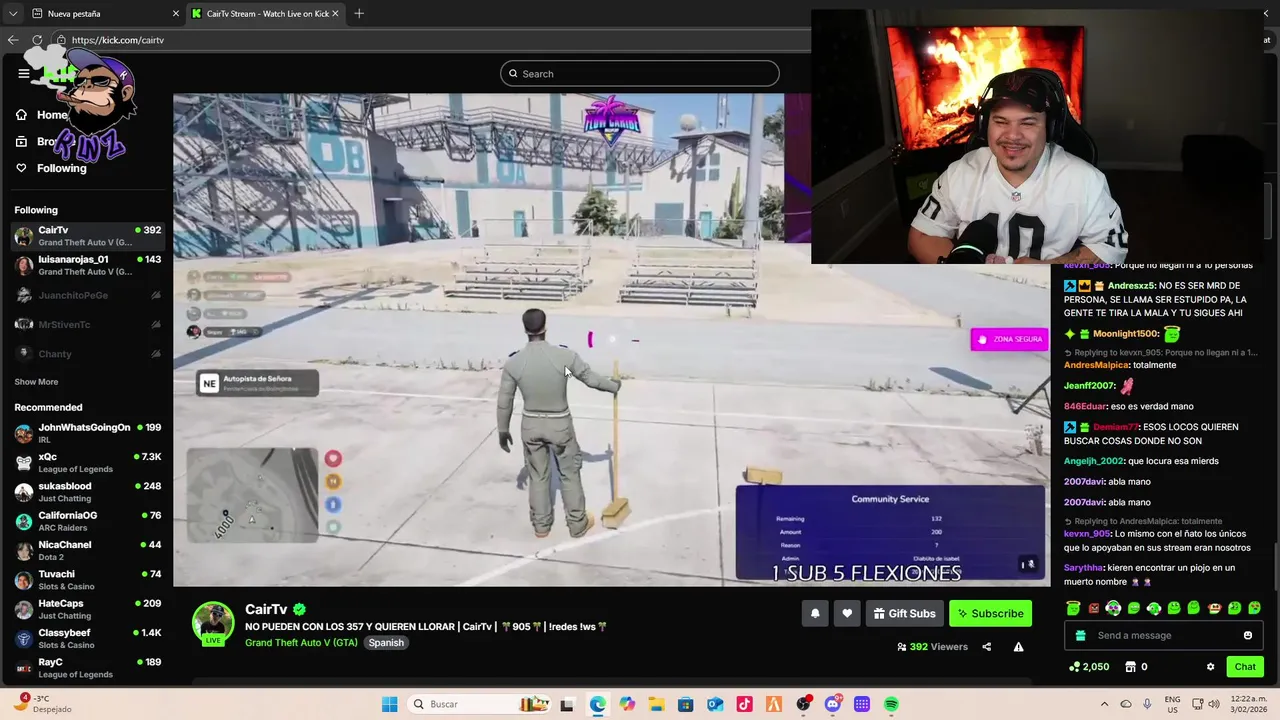Click the microphone icon in system tray

(x=1147, y=704)
